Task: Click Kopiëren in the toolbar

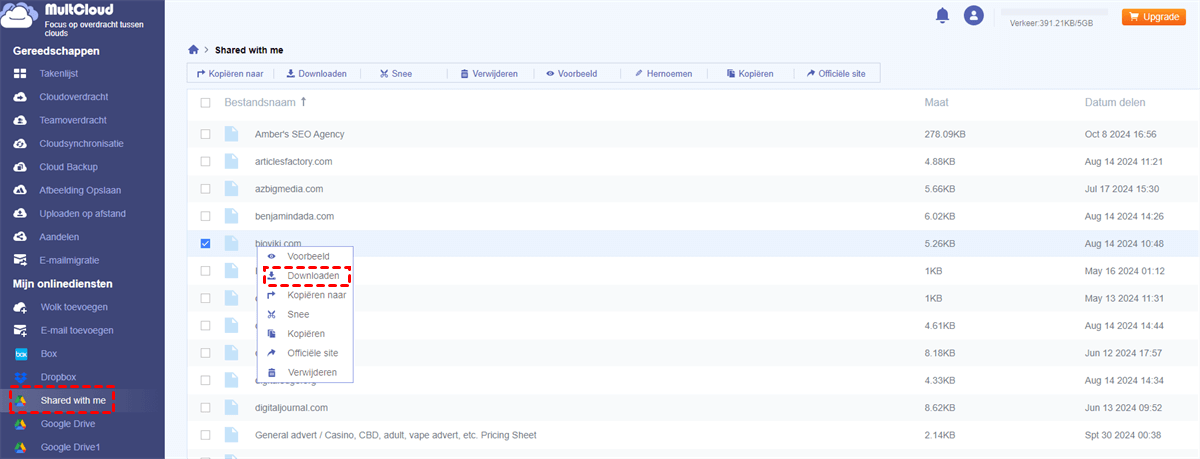Action: [749, 73]
